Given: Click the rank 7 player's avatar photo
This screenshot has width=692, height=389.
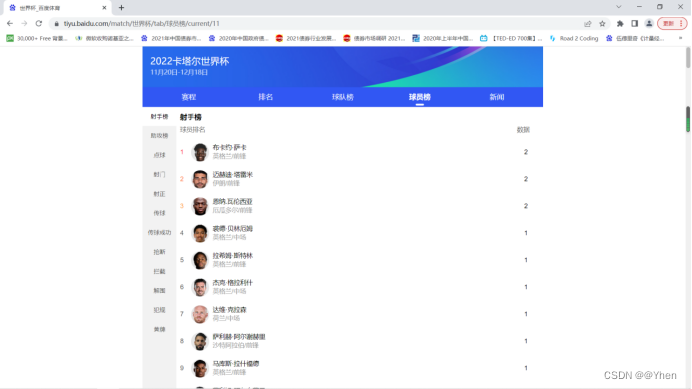Looking at the screenshot, I should tap(200, 314).
